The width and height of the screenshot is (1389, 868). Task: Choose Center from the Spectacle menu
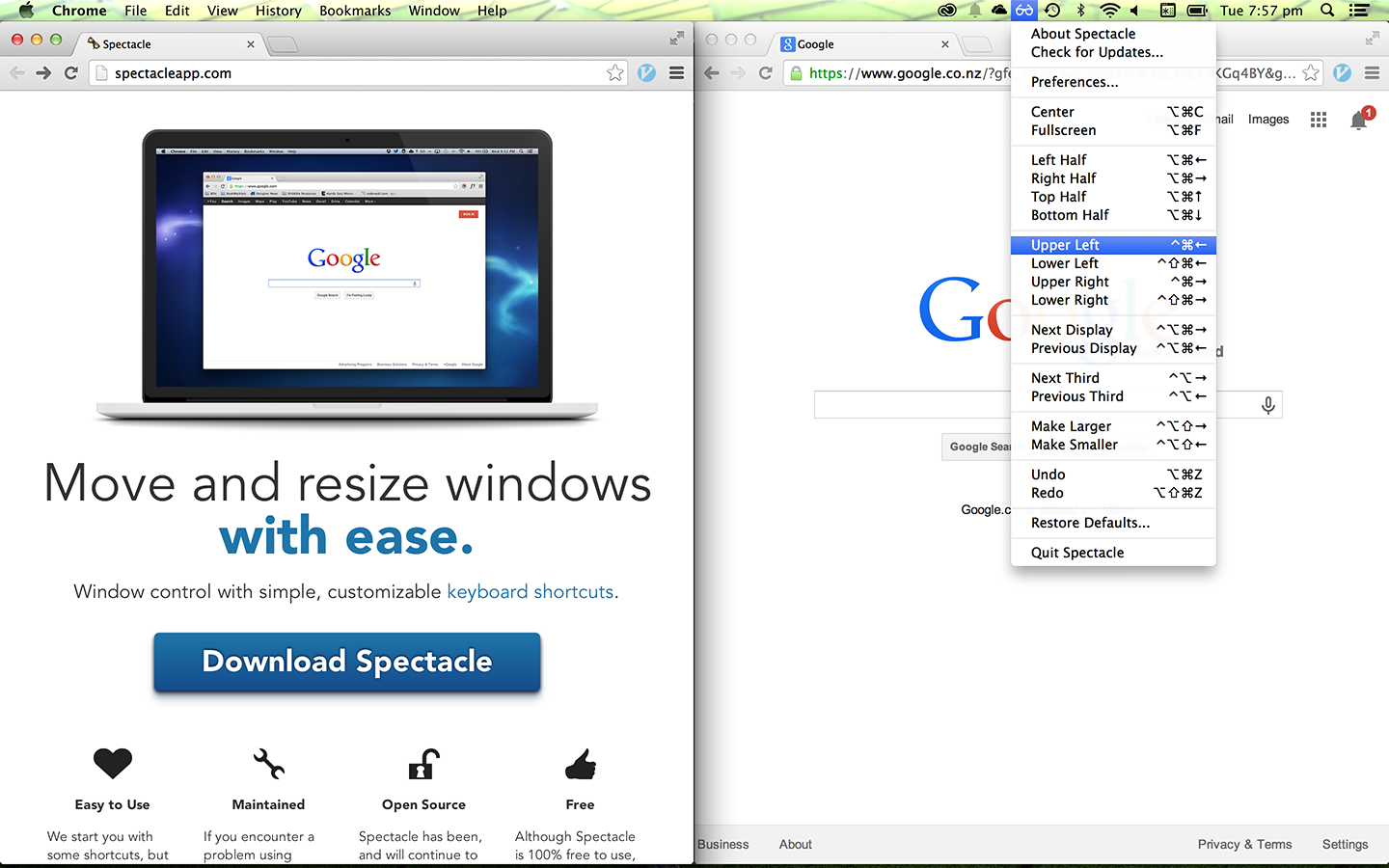tap(1113, 112)
